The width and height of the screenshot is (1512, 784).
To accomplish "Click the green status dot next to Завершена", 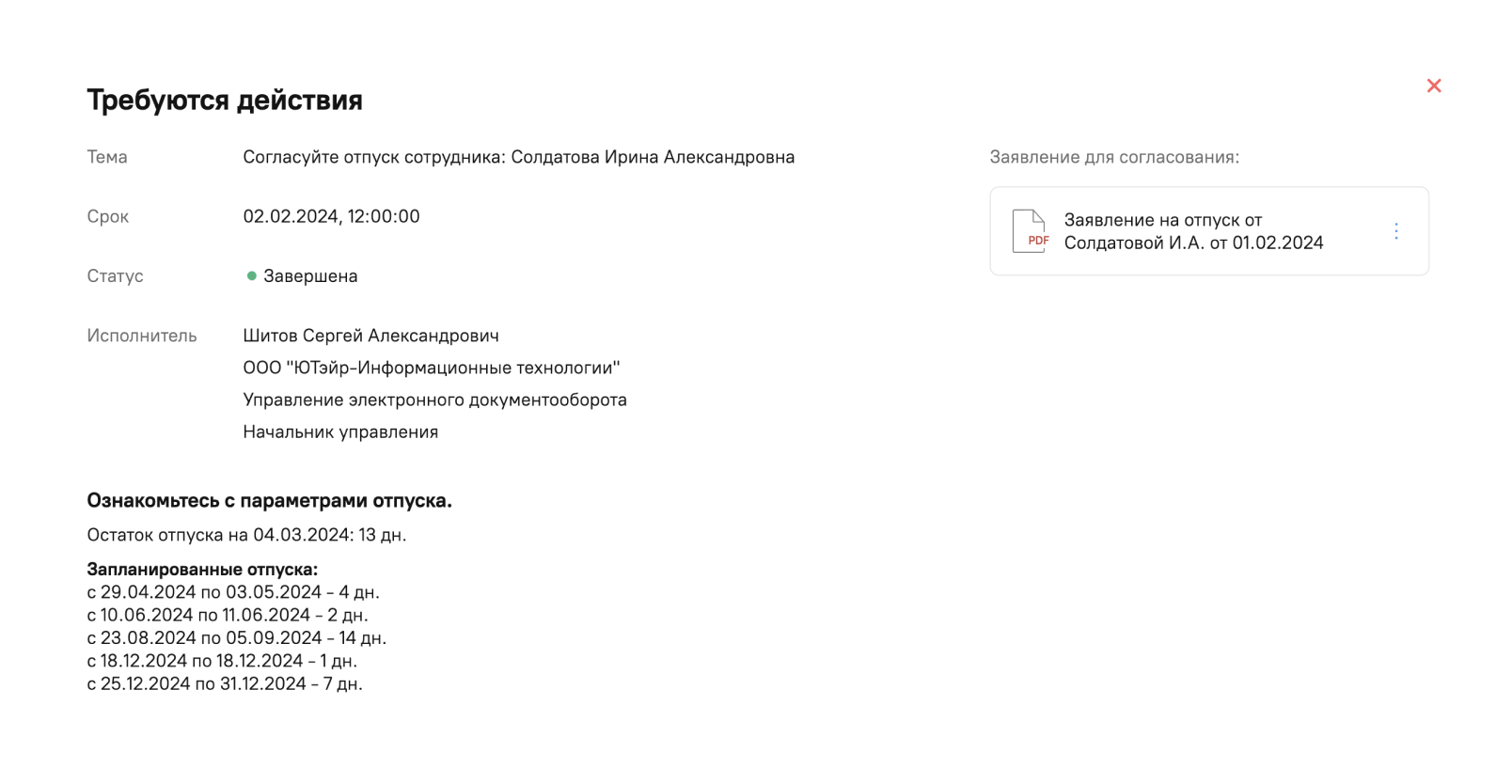I will 251,276.
